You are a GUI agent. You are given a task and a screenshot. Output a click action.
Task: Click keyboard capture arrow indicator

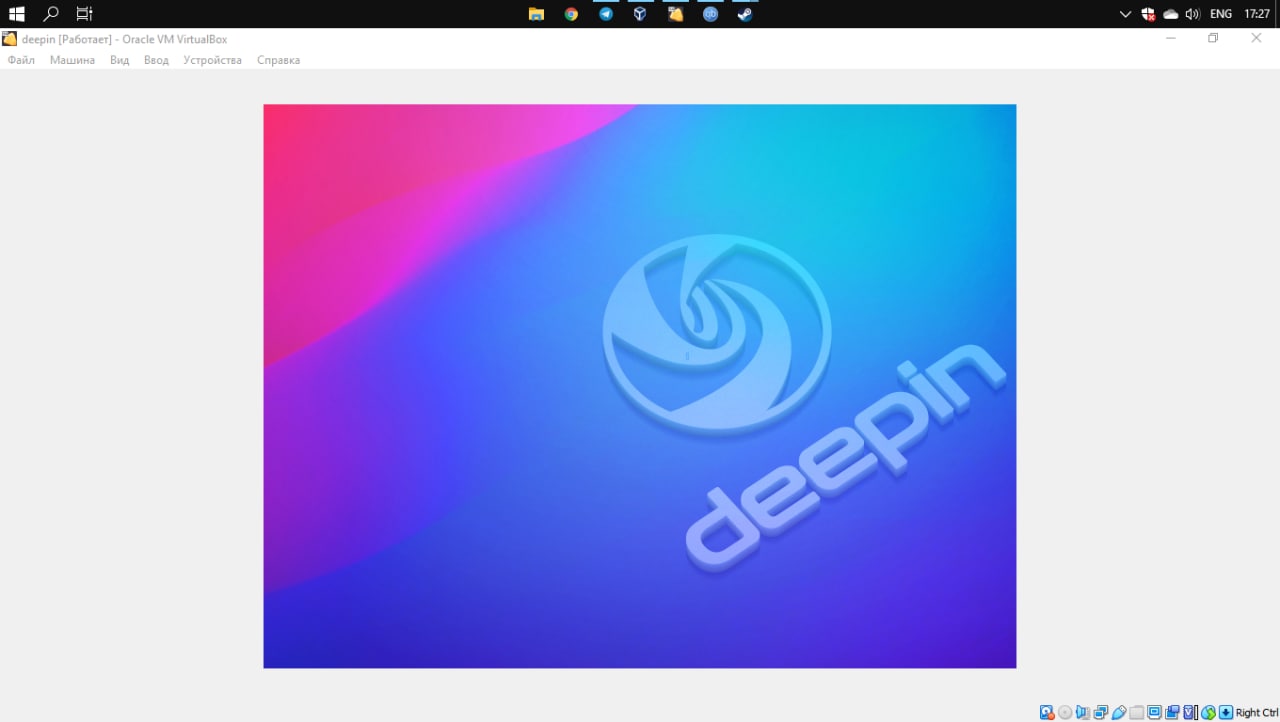tap(1225, 712)
